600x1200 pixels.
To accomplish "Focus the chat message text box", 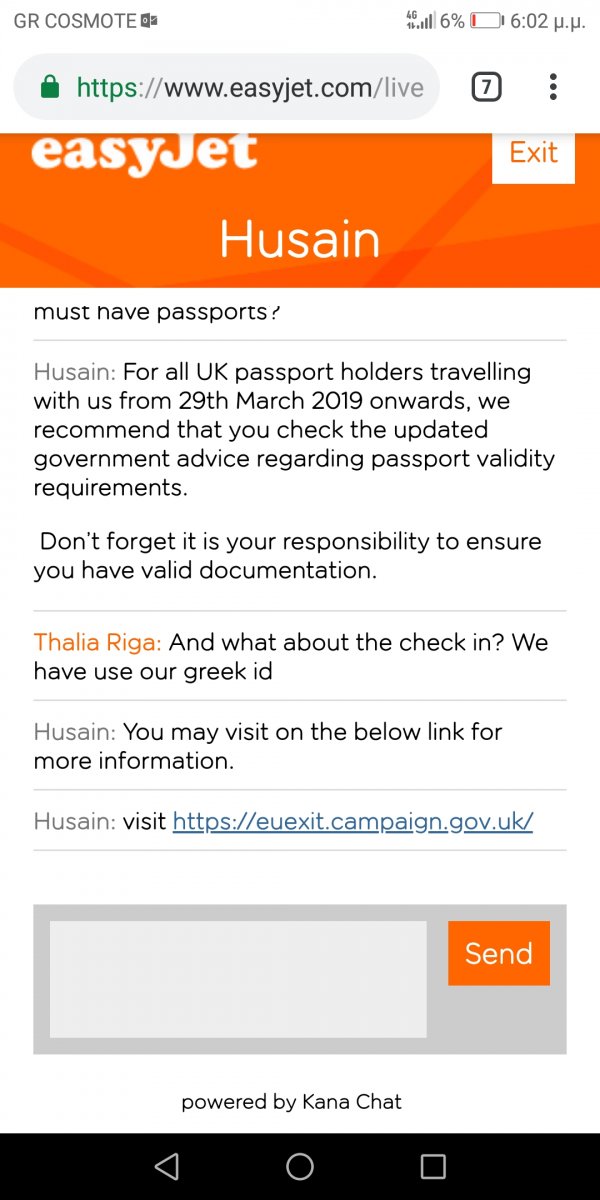I will tap(238, 979).
